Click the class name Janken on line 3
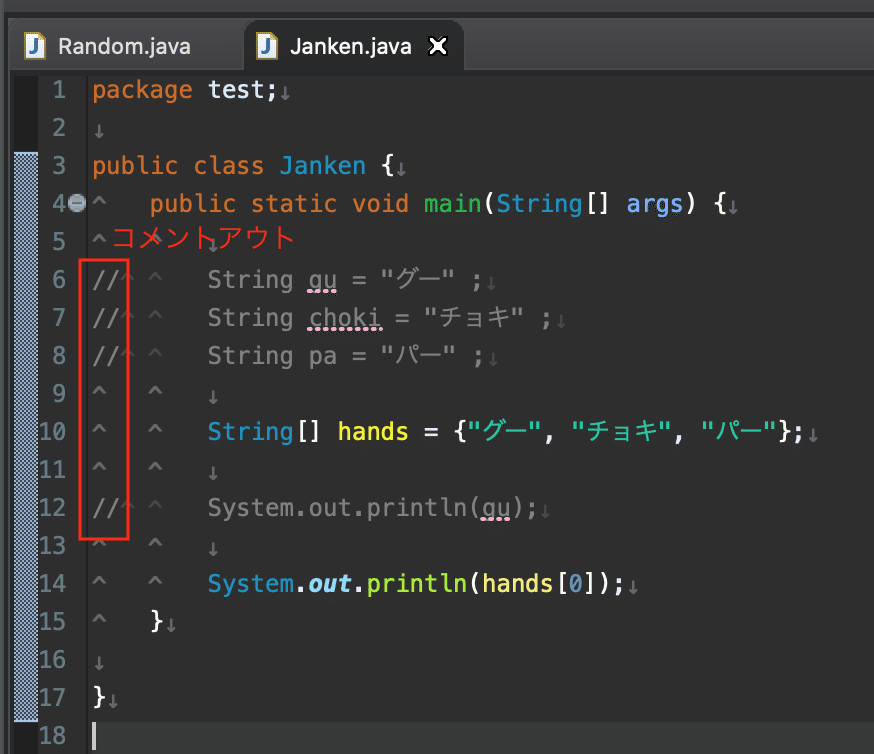The width and height of the screenshot is (874, 754). [x=322, y=165]
